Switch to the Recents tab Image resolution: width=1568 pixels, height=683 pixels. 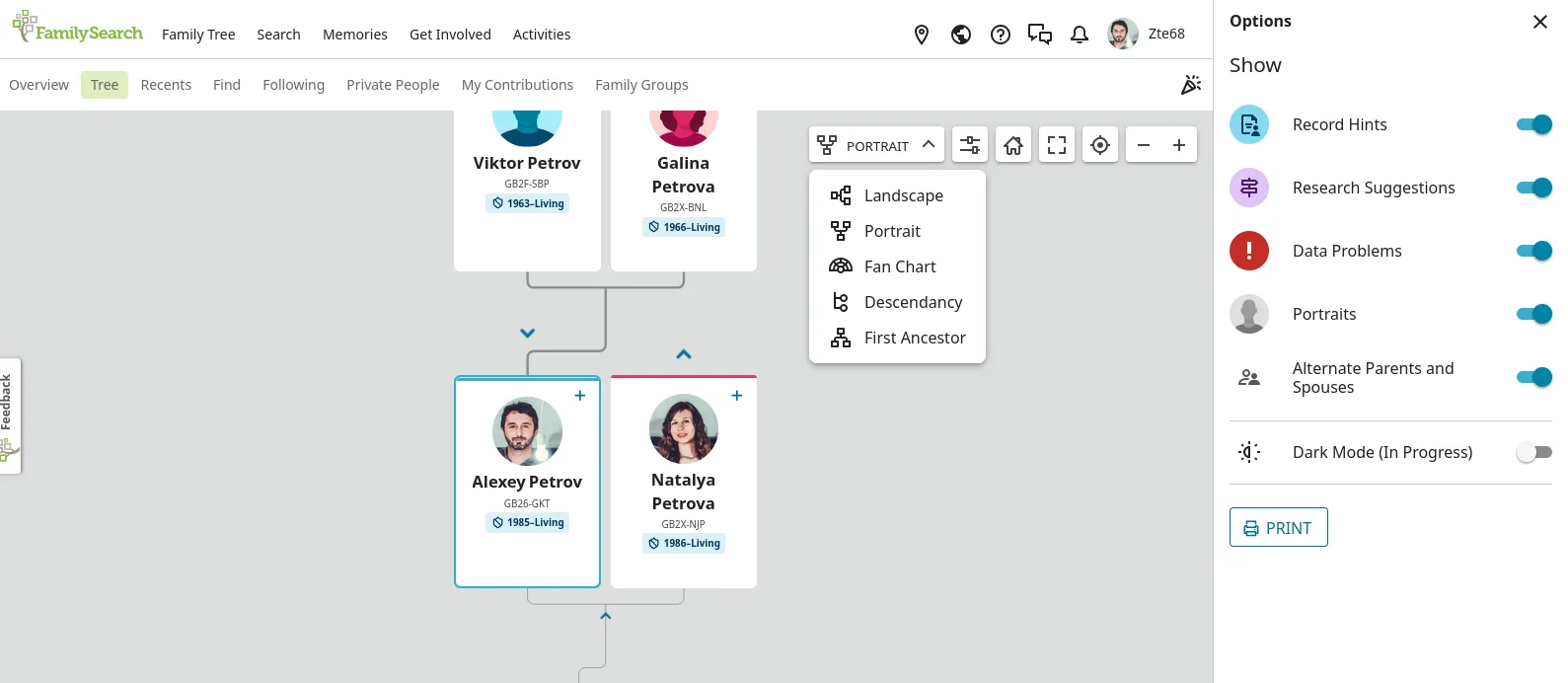tap(166, 85)
